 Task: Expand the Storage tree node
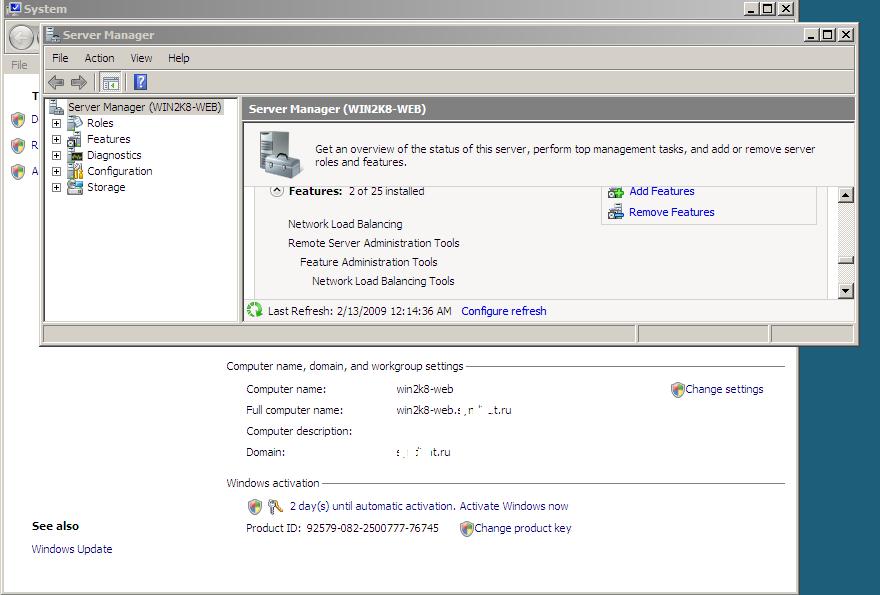pos(56,187)
